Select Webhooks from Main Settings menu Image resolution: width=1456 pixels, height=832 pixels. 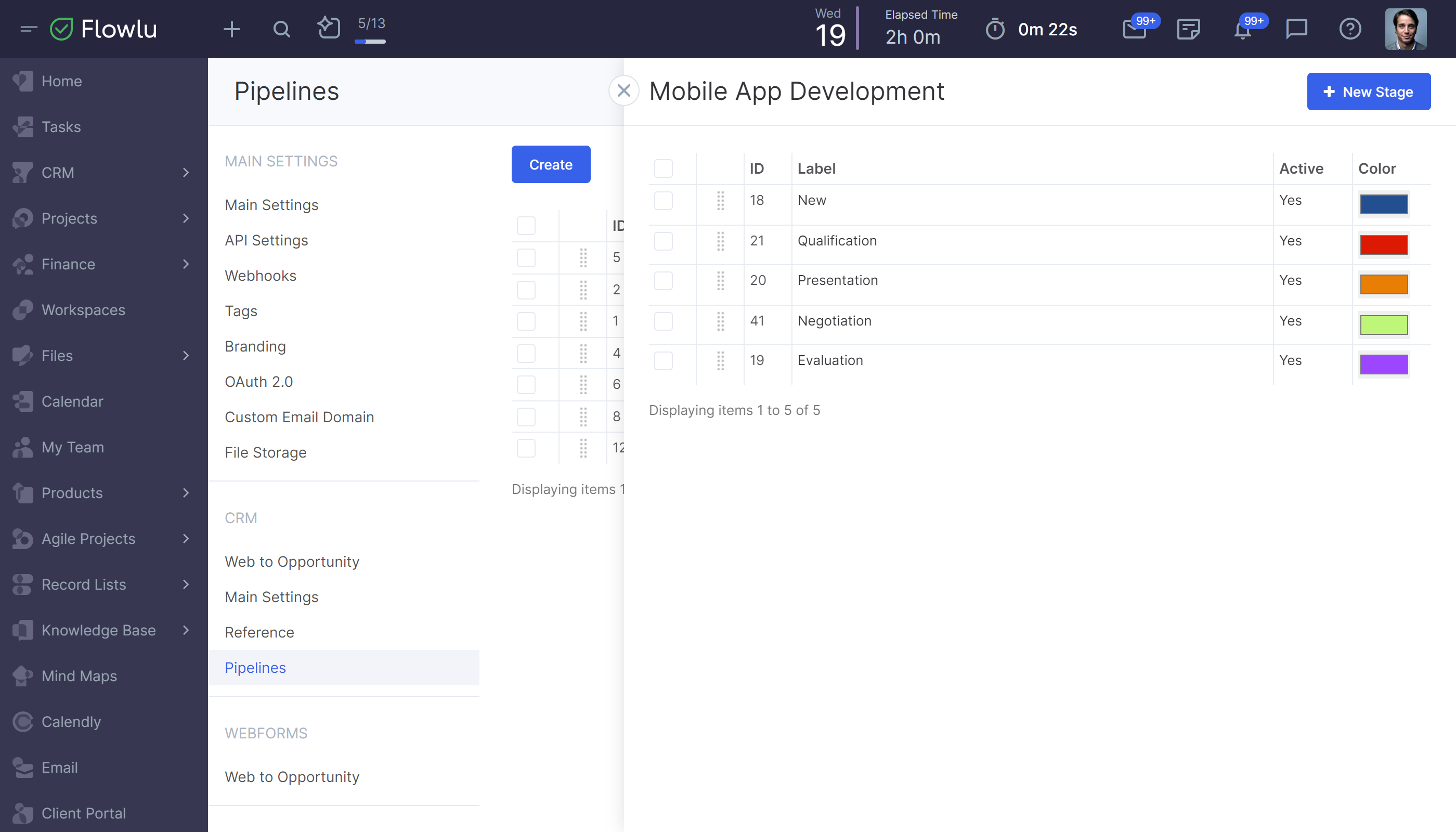pyautogui.click(x=261, y=275)
